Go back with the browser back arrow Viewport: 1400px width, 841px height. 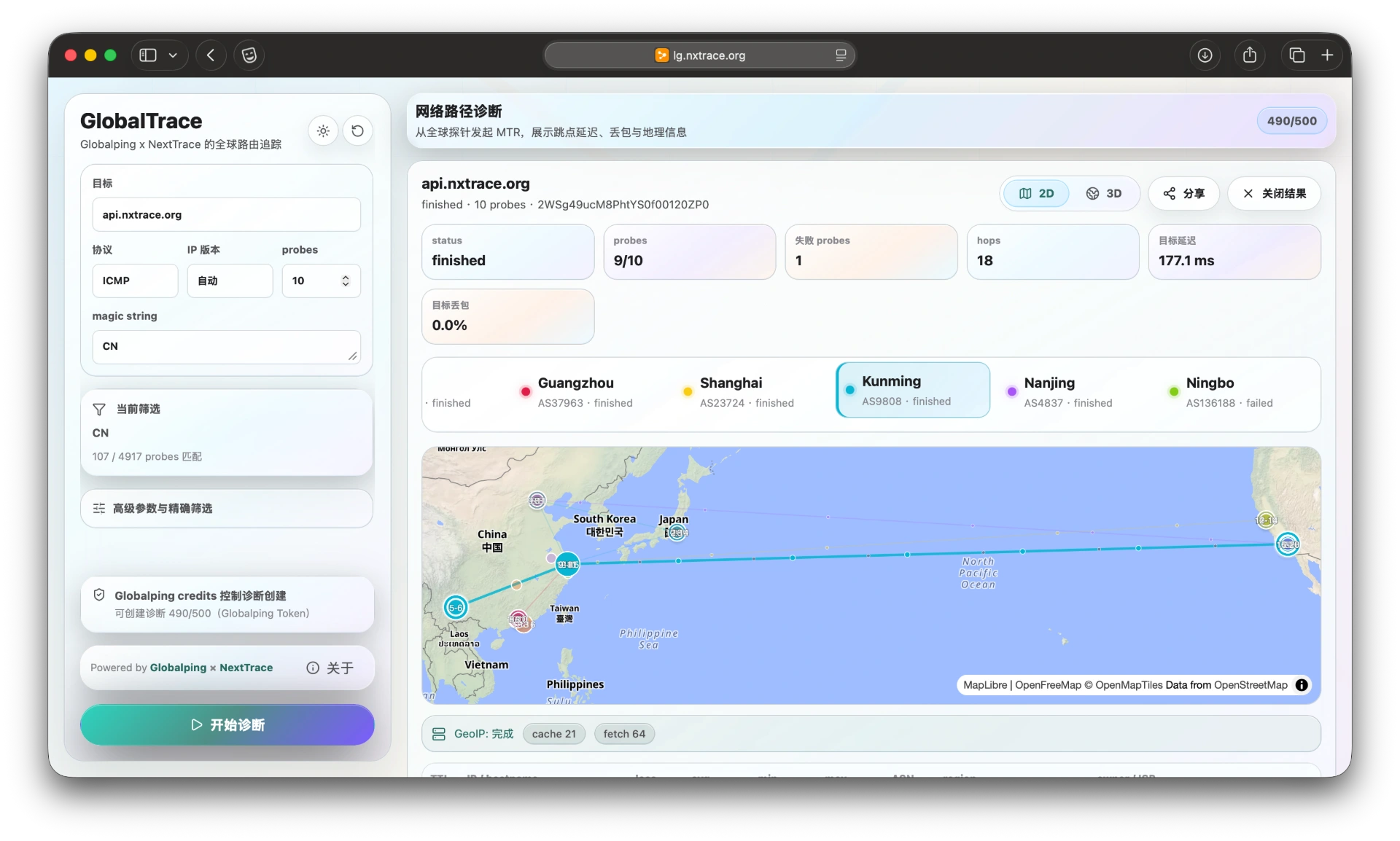point(211,55)
